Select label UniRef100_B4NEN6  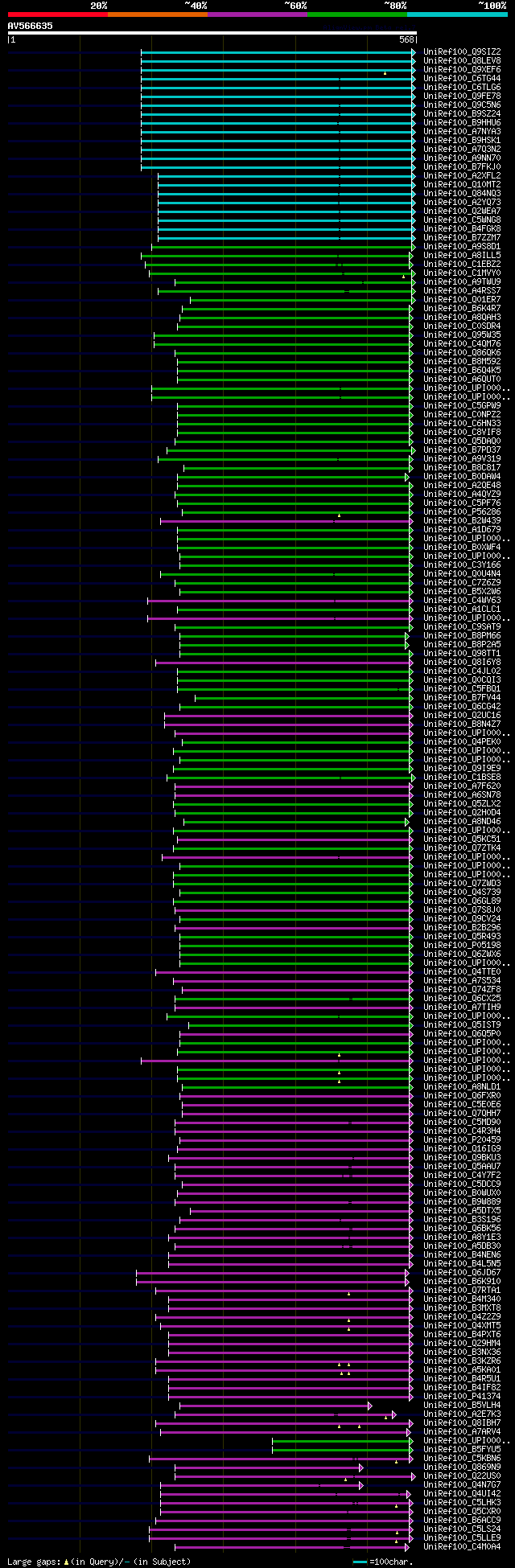click(x=462, y=1255)
